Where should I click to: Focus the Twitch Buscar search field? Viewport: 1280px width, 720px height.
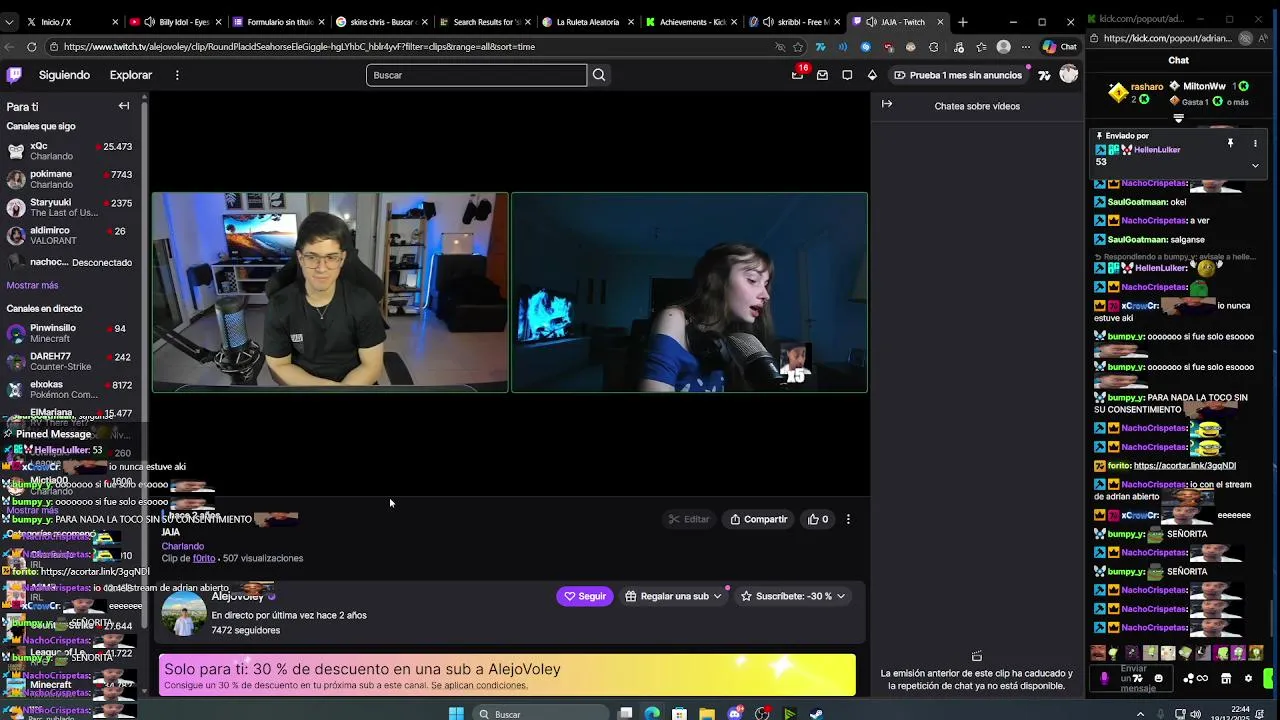476,75
